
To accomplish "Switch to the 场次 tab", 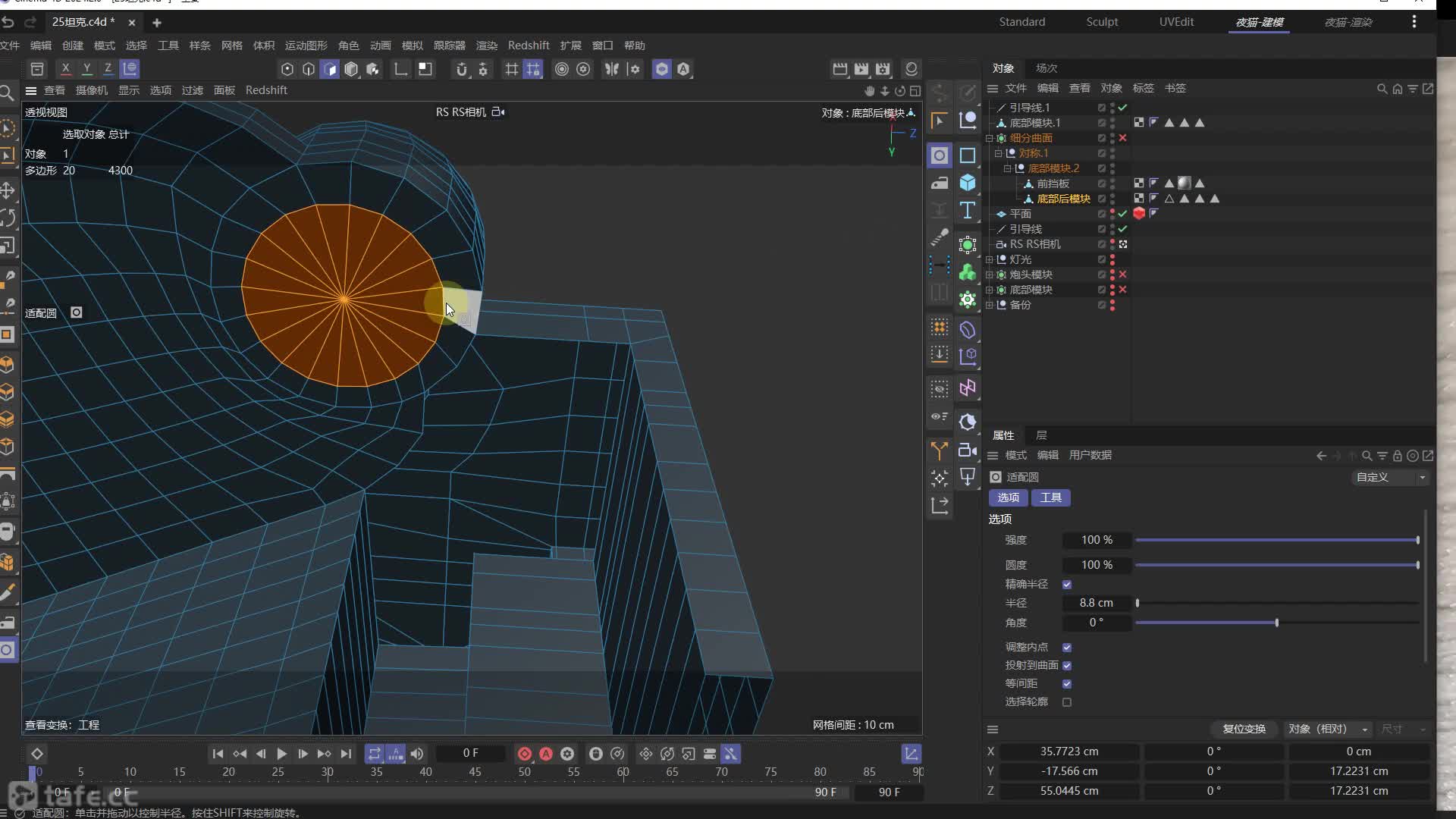I will coord(1046,68).
